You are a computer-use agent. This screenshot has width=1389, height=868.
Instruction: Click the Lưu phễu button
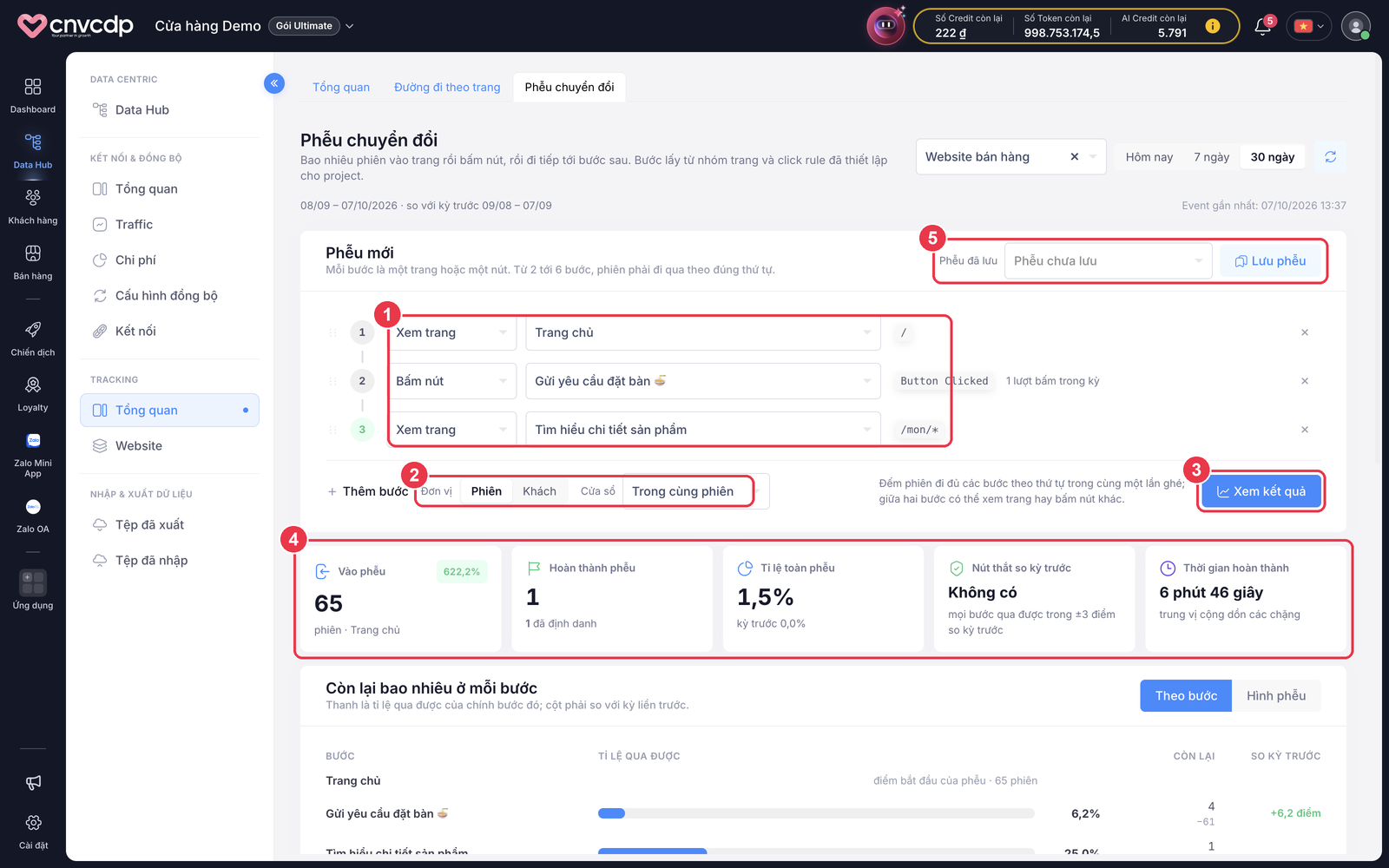click(1270, 261)
